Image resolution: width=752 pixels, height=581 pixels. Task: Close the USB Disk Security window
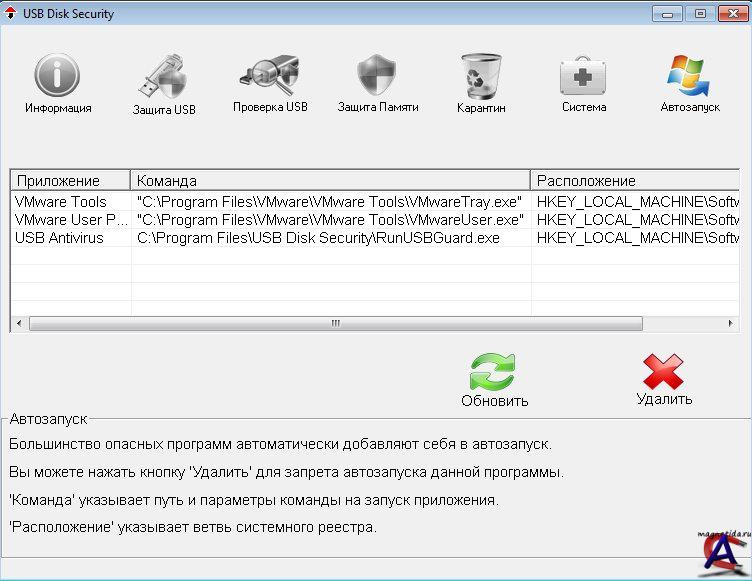click(x=733, y=14)
